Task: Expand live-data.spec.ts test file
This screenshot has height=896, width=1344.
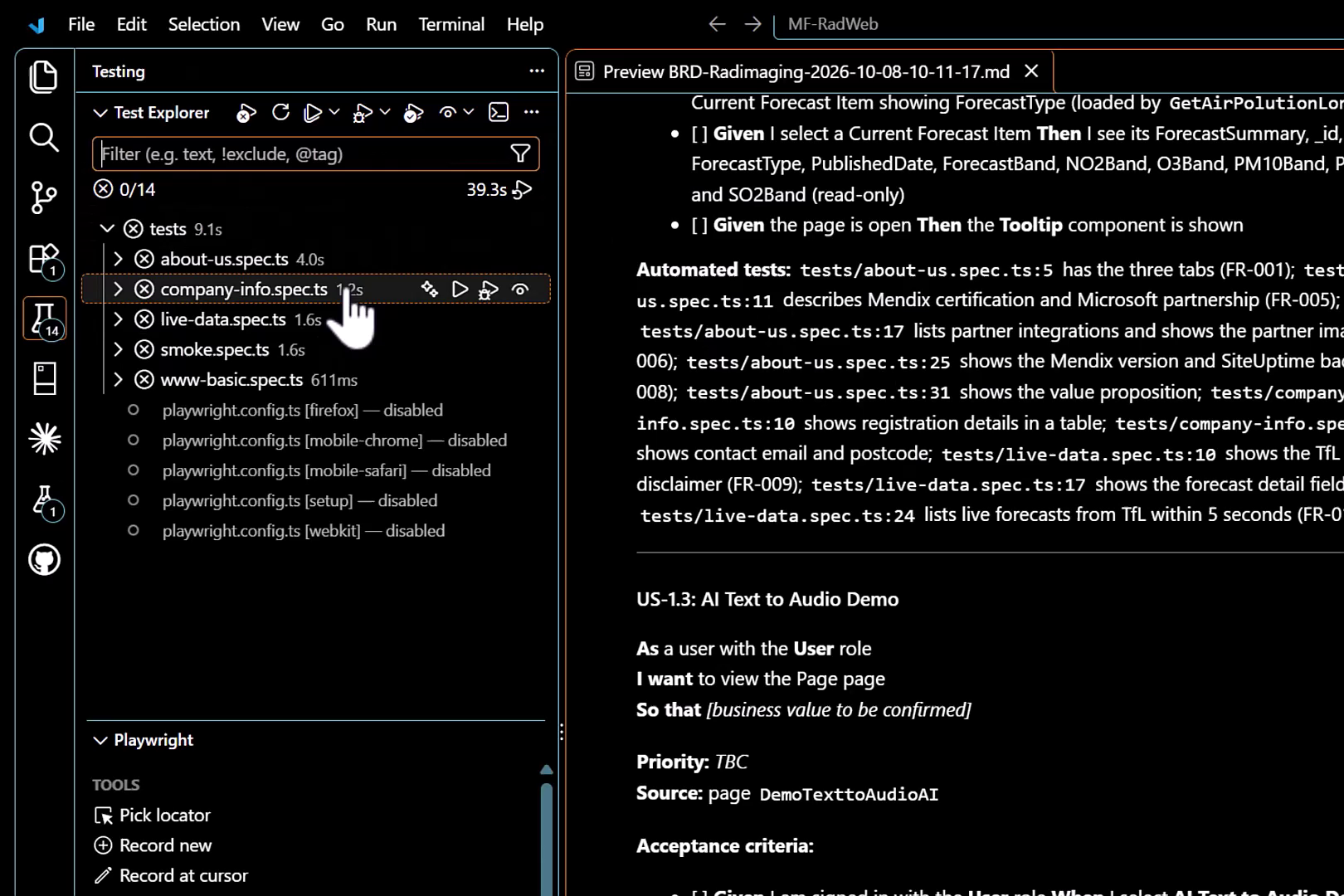Action: [118, 319]
